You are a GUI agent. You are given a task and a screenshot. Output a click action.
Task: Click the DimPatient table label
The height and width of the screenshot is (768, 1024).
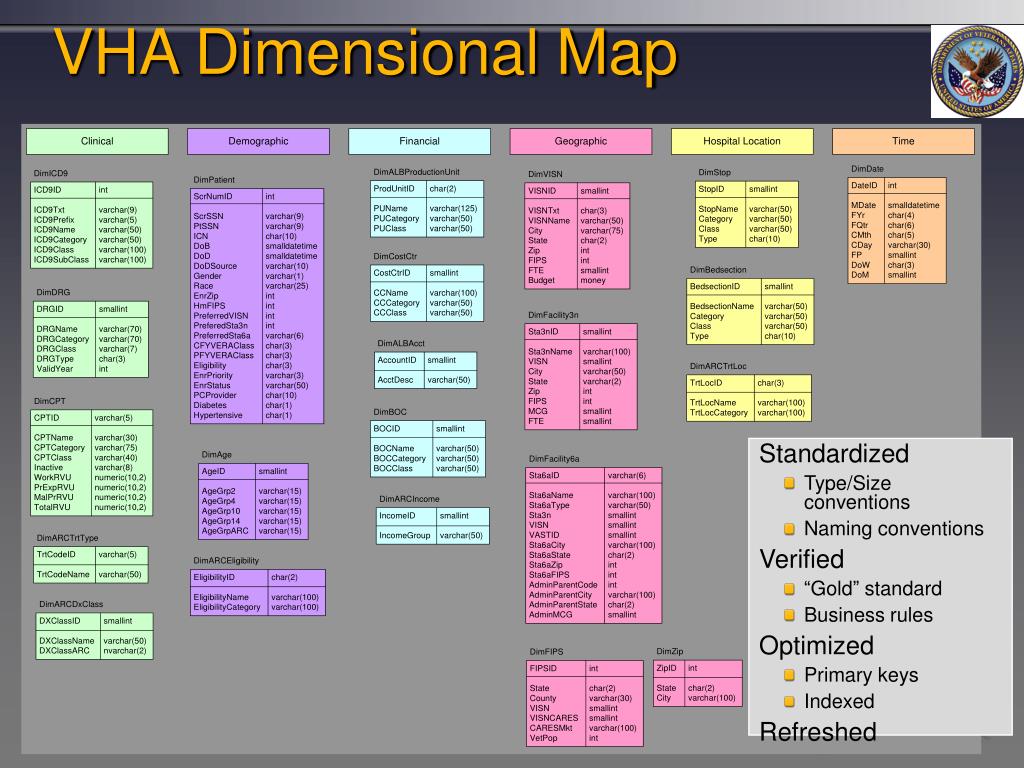point(214,180)
